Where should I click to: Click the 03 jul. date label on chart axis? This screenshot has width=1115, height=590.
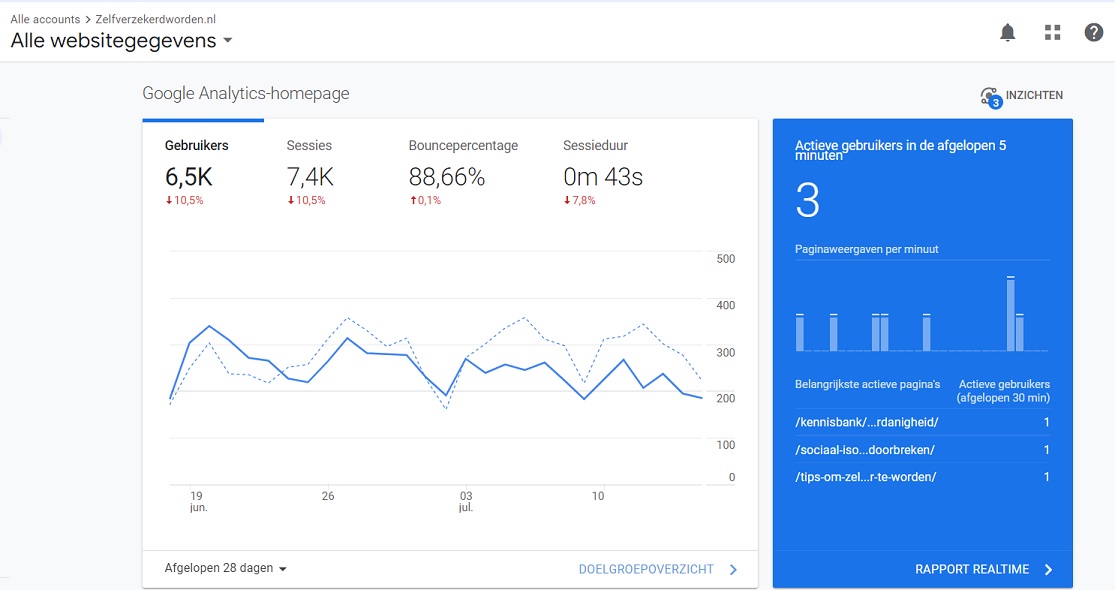point(466,501)
